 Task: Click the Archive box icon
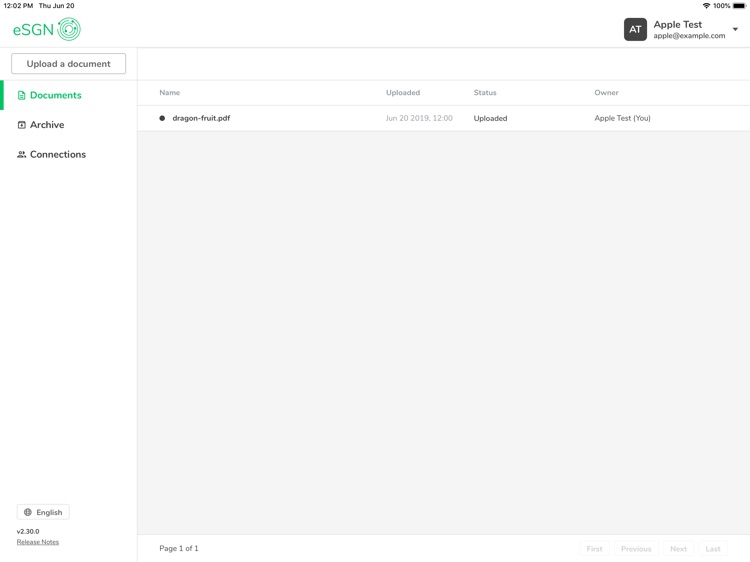coord(22,125)
